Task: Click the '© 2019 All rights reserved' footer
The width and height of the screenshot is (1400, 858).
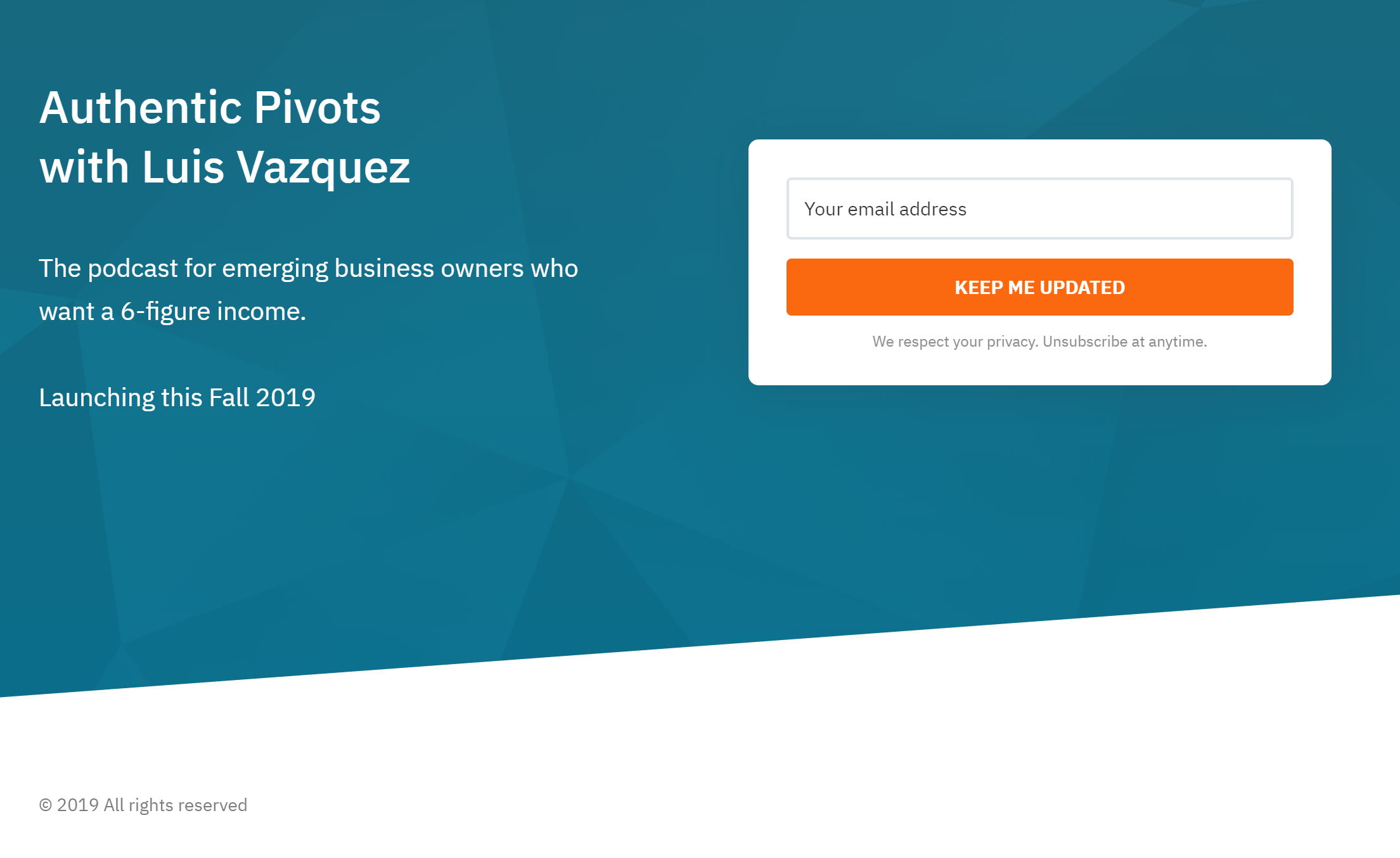Action: pyautogui.click(x=143, y=805)
